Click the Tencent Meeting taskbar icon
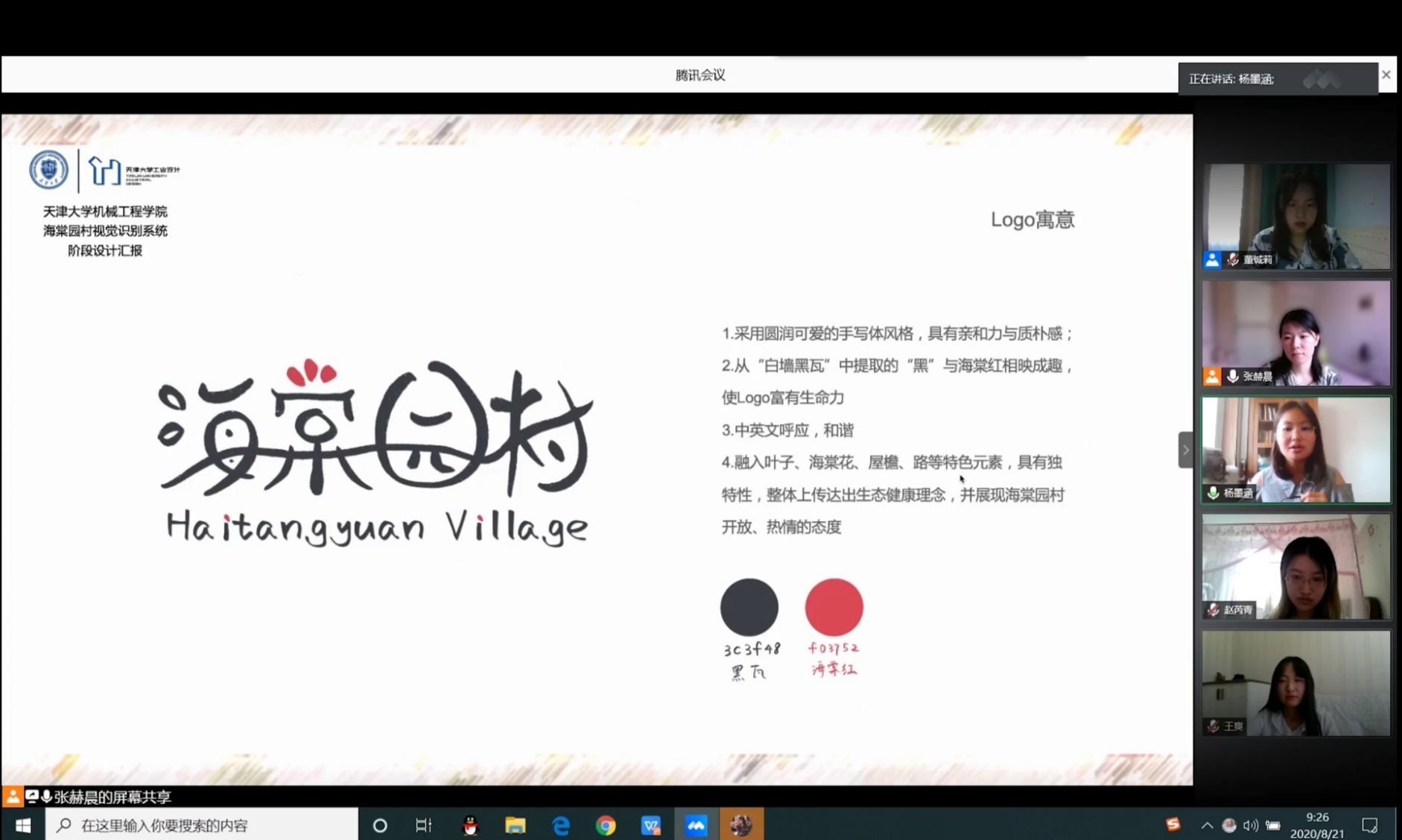Image resolution: width=1402 pixels, height=840 pixels. (x=696, y=825)
